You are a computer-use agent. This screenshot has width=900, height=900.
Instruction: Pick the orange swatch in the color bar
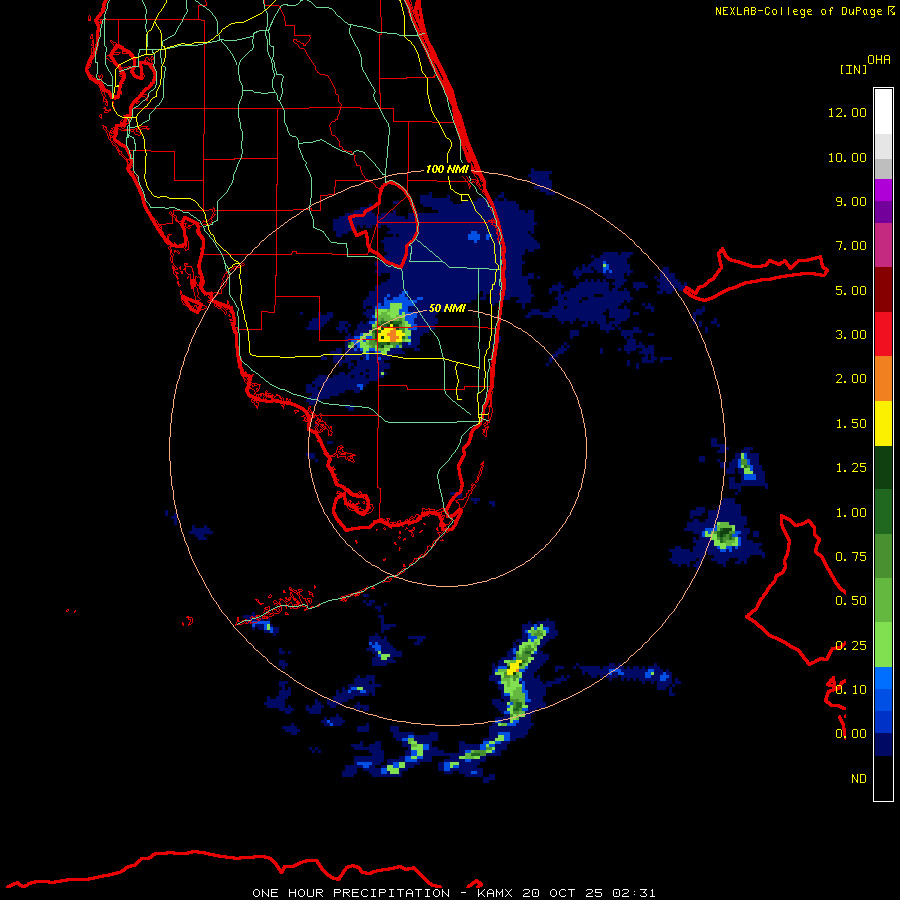click(x=883, y=379)
